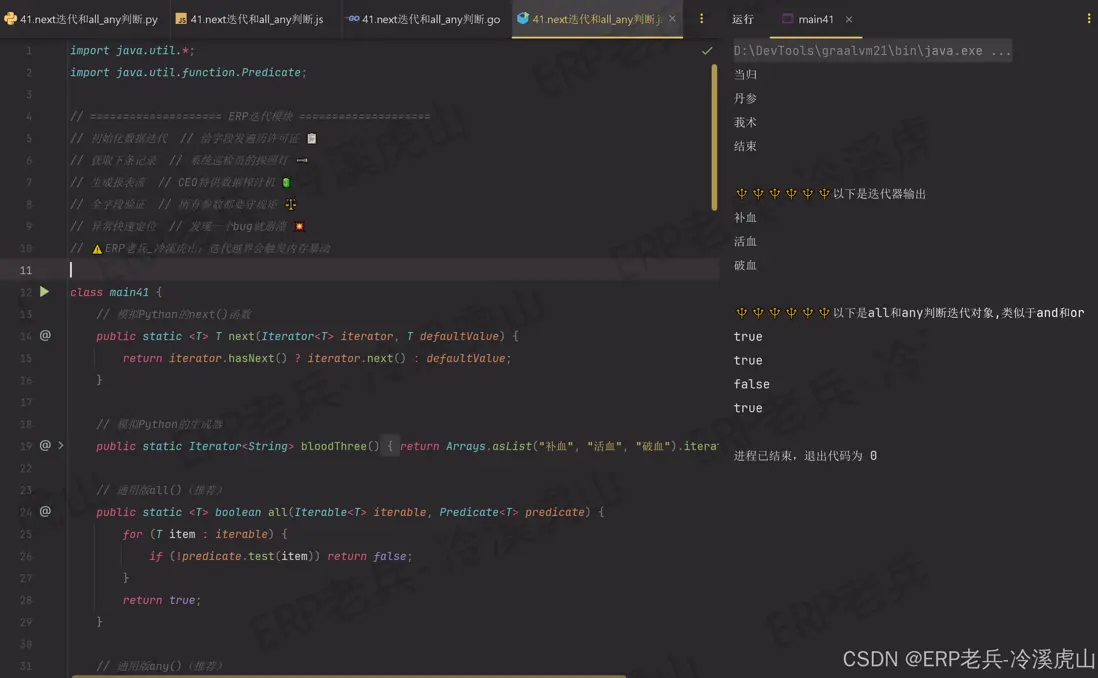Click 'import java.util.function.Predicate;' line

coord(188,72)
